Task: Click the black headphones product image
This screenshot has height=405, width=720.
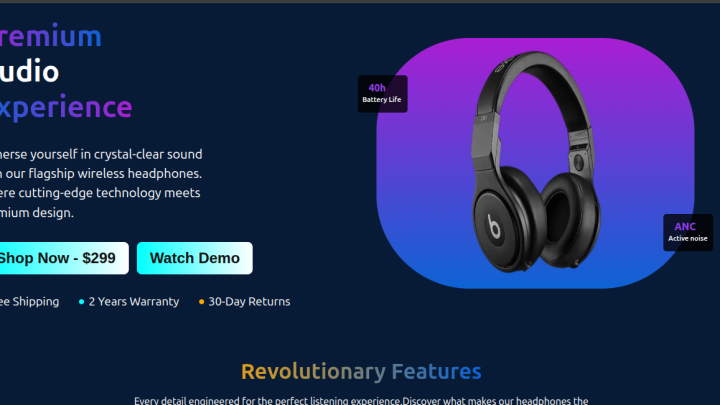Action: click(536, 162)
